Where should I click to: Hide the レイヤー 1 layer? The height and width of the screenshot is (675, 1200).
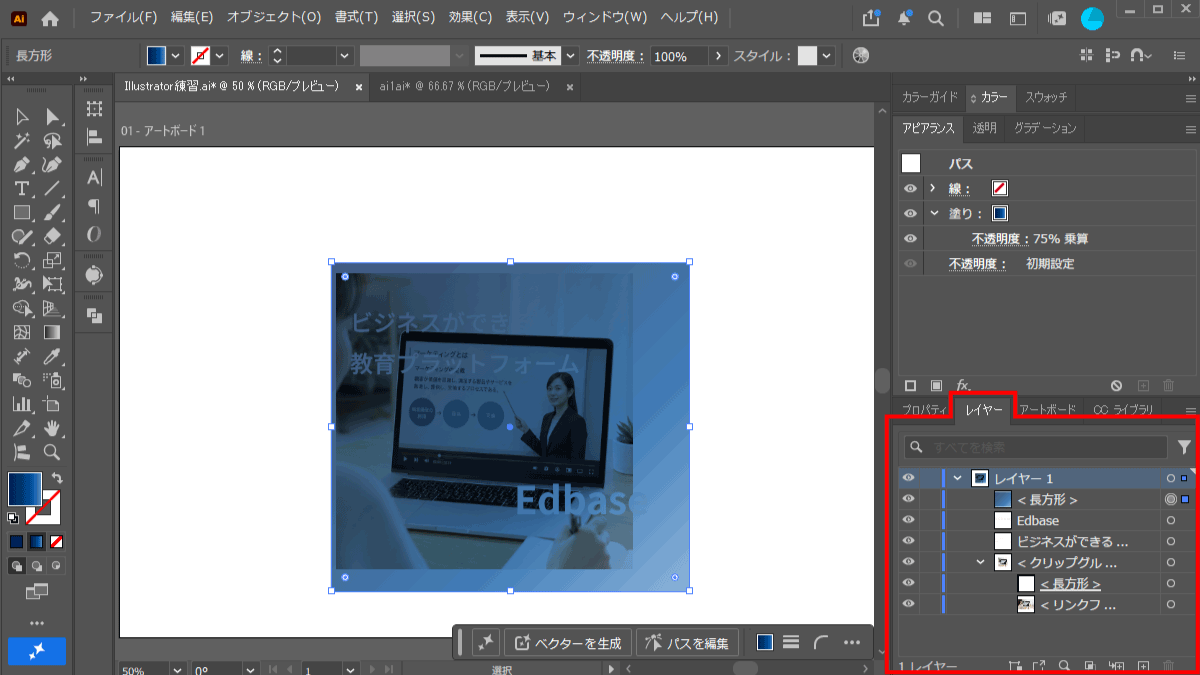pos(909,478)
